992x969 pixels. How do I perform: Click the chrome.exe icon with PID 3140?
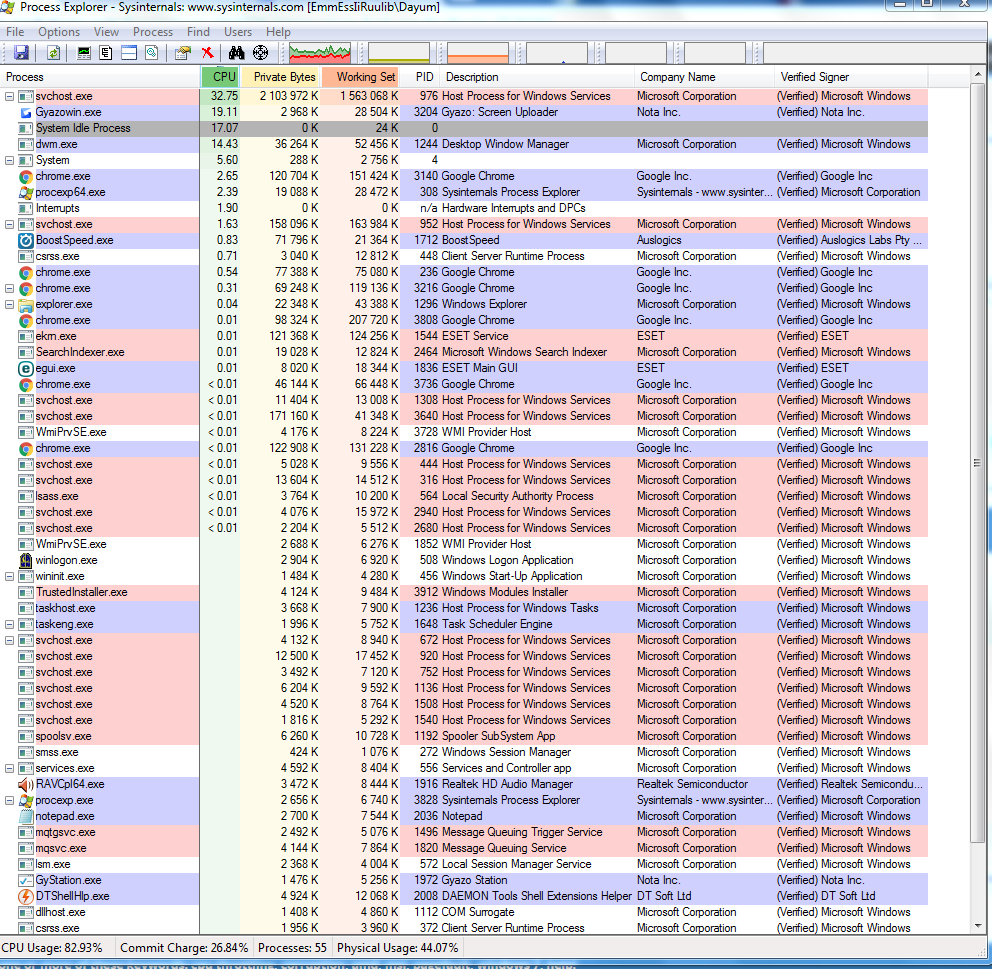tap(26, 176)
